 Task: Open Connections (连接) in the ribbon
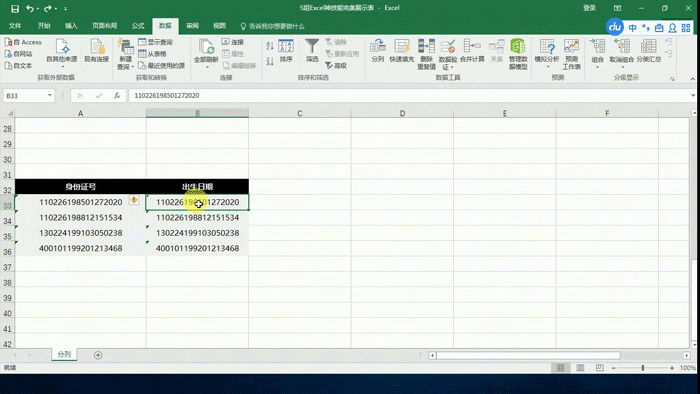pos(233,42)
